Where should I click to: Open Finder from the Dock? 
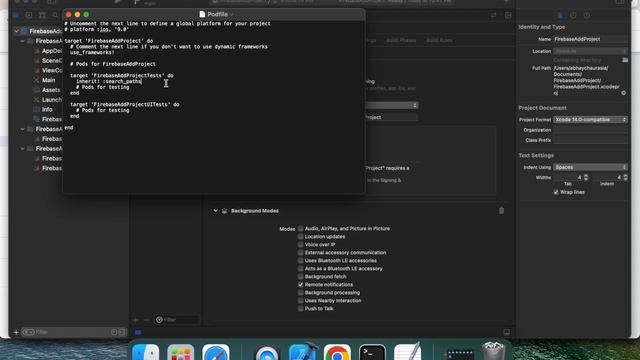(145, 352)
